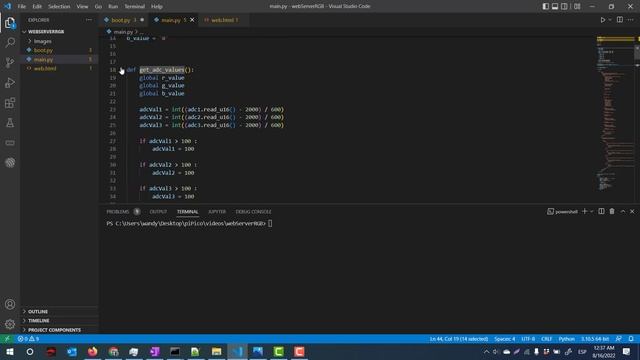Select the powershell terminal entry
This screenshot has height=360, width=640.
pyautogui.click(x=562, y=211)
